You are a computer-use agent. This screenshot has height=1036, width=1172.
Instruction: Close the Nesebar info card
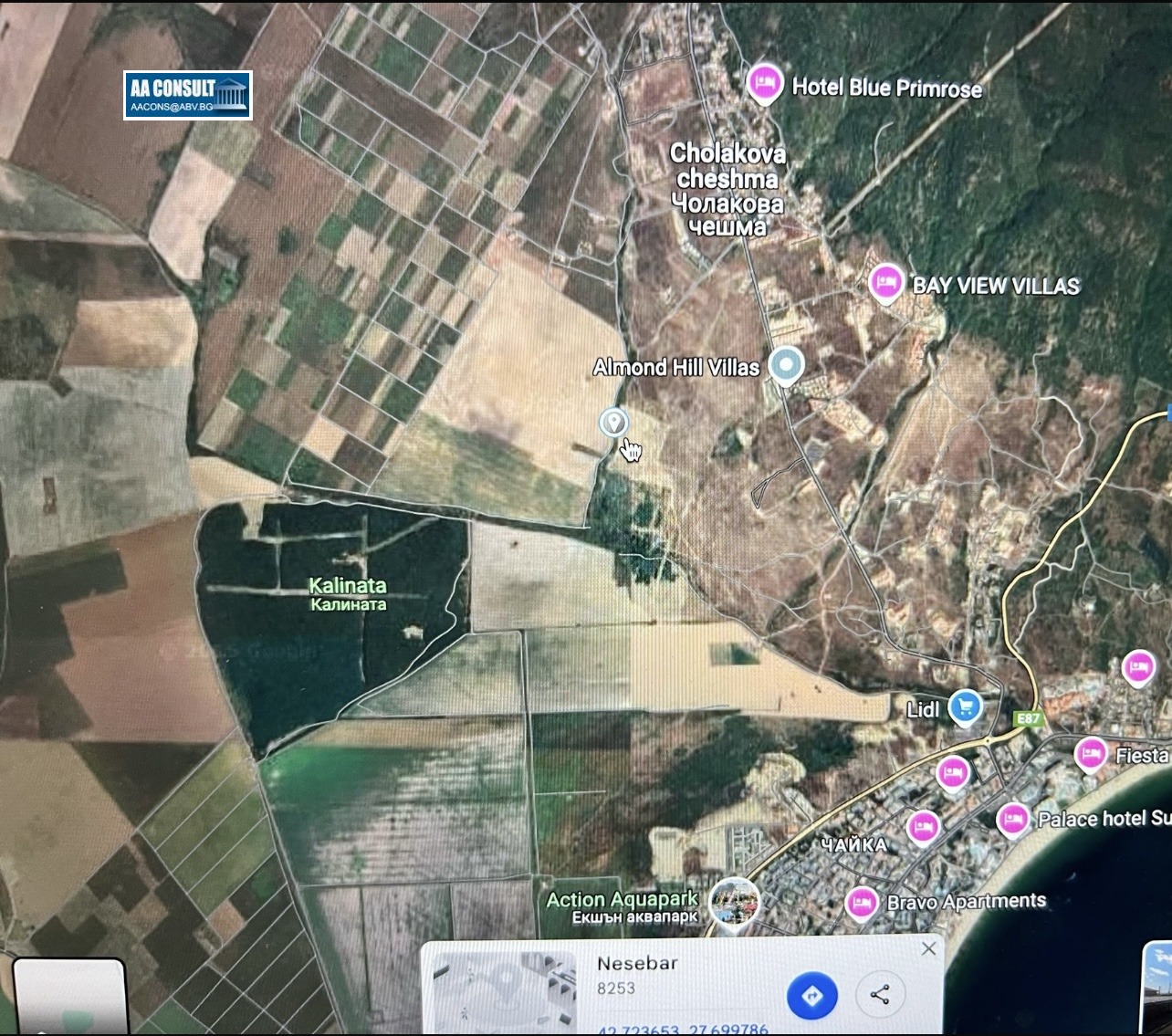point(928,948)
